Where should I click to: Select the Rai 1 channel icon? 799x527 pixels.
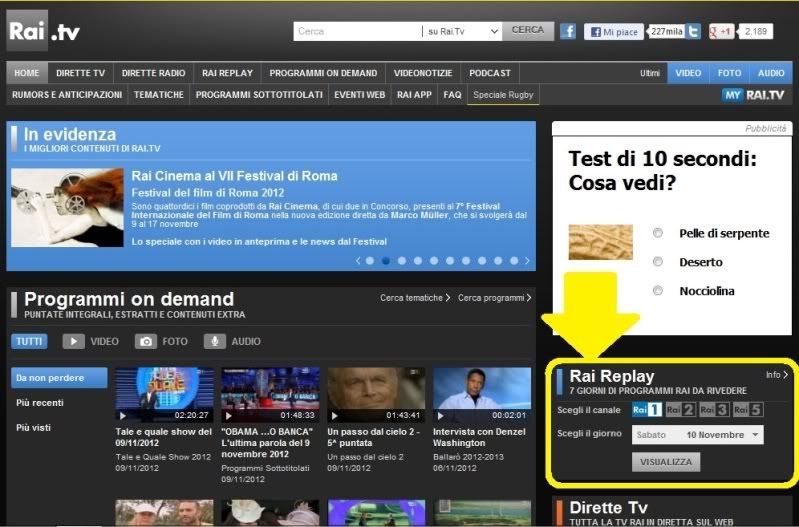(647, 409)
